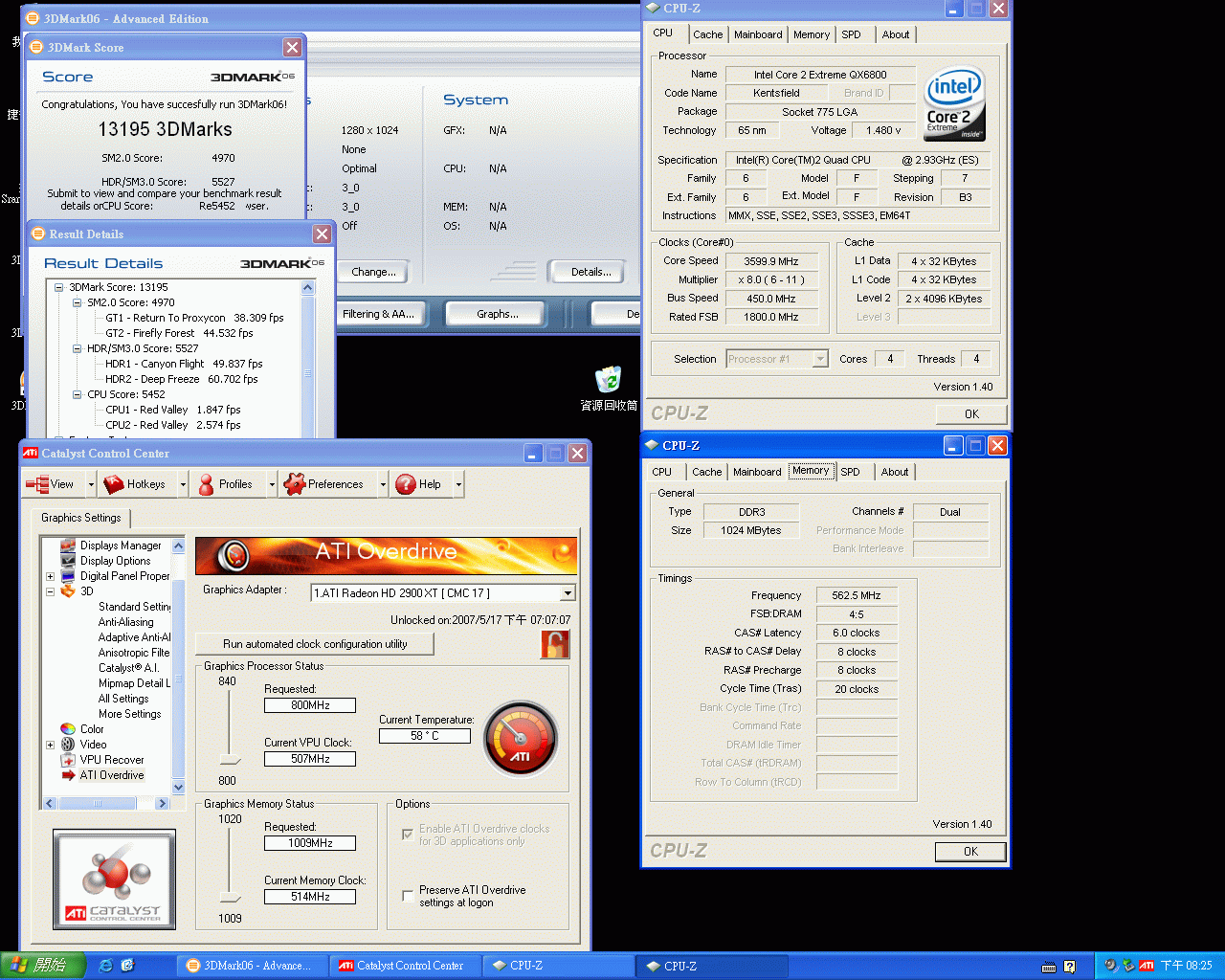Switch to About tab in lower CPU-Z window
The height and width of the screenshot is (980, 1225).
click(x=895, y=472)
